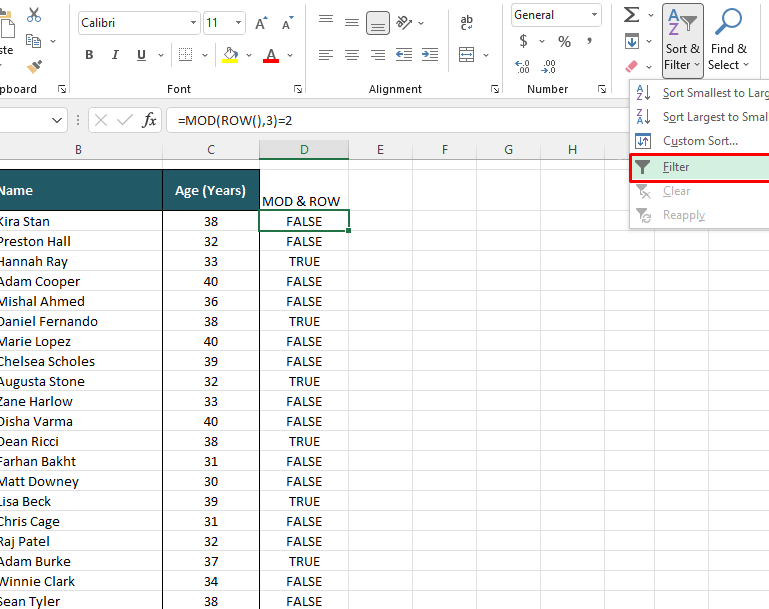Open Font dialog launcher
769x609 pixels.
(x=298, y=89)
